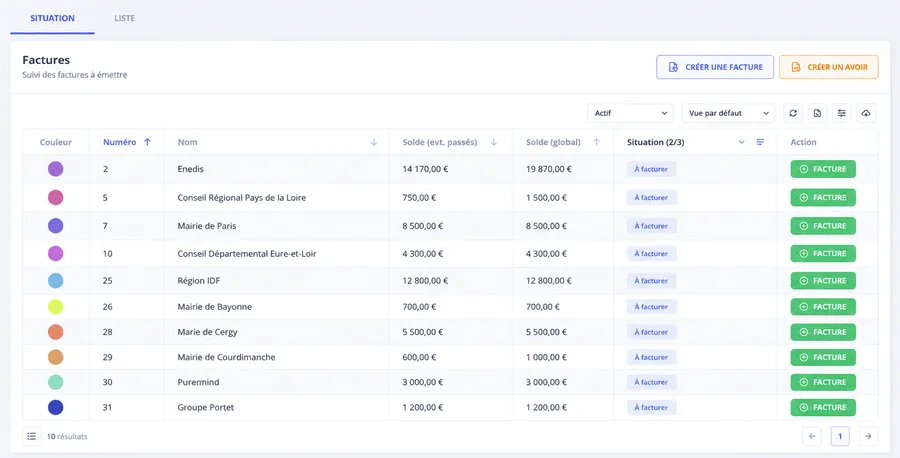This screenshot has width=900, height=458.
Task: Go to previous page arrow
Action: (x=812, y=437)
